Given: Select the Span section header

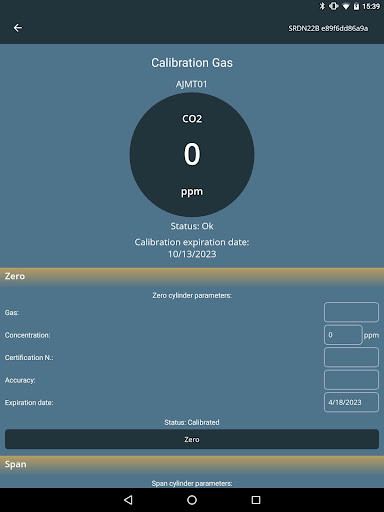Looking at the screenshot, I should [192, 464].
